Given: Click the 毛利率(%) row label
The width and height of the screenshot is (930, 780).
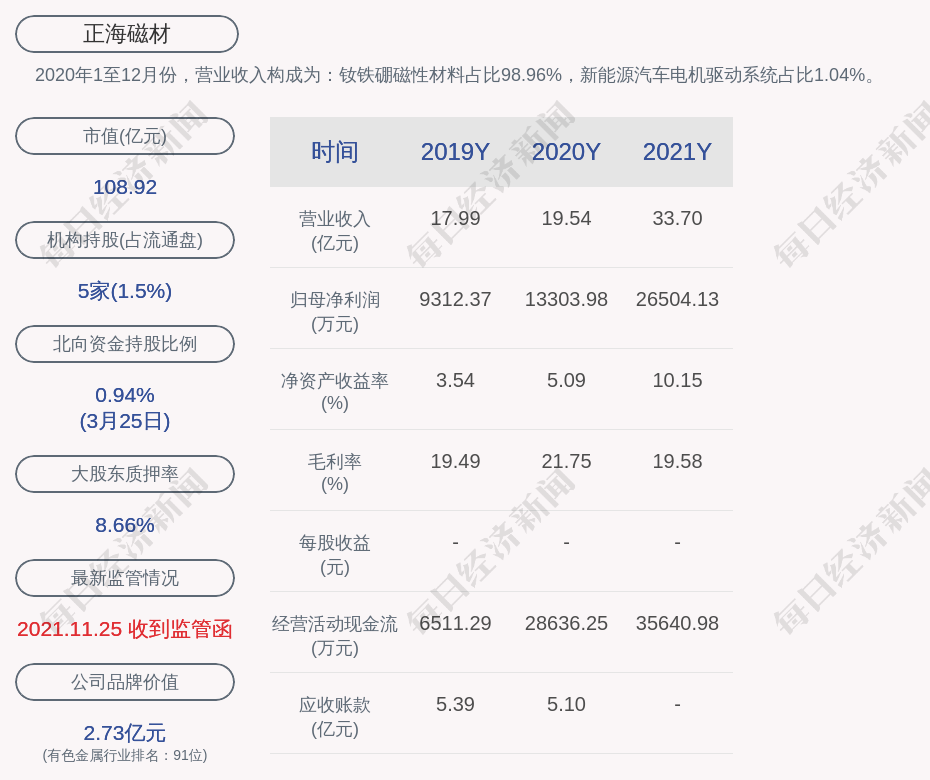Looking at the screenshot, I should point(335,473).
